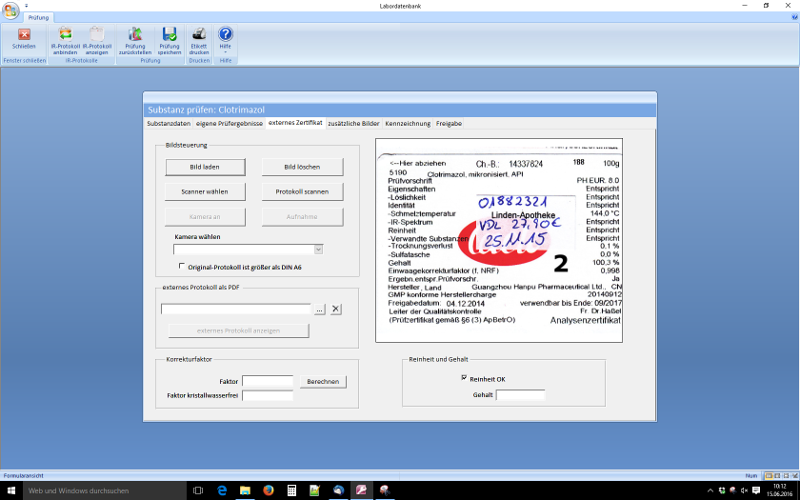Open the Hilfe help icon
The height and width of the screenshot is (500, 800).
click(225, 35)
